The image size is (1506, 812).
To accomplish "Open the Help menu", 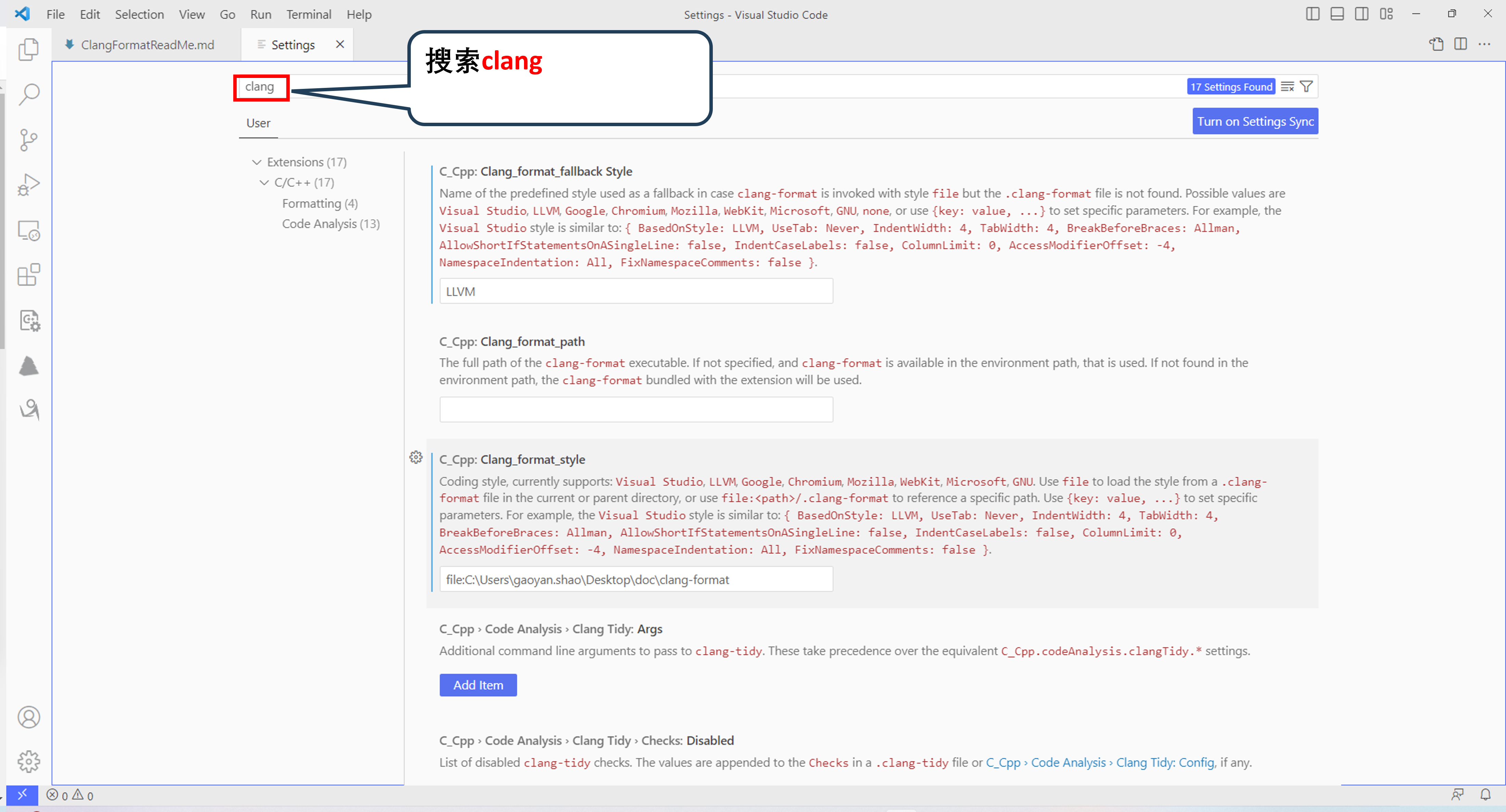I will pyautogui.click(x=359, y=14).
